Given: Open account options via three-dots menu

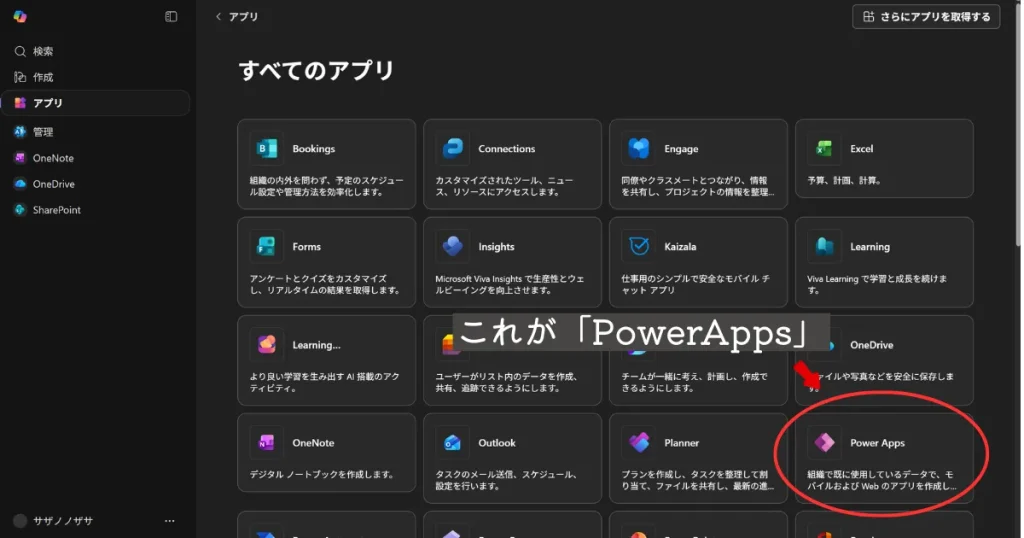Looking at the screenshot, I should (169, 521).
